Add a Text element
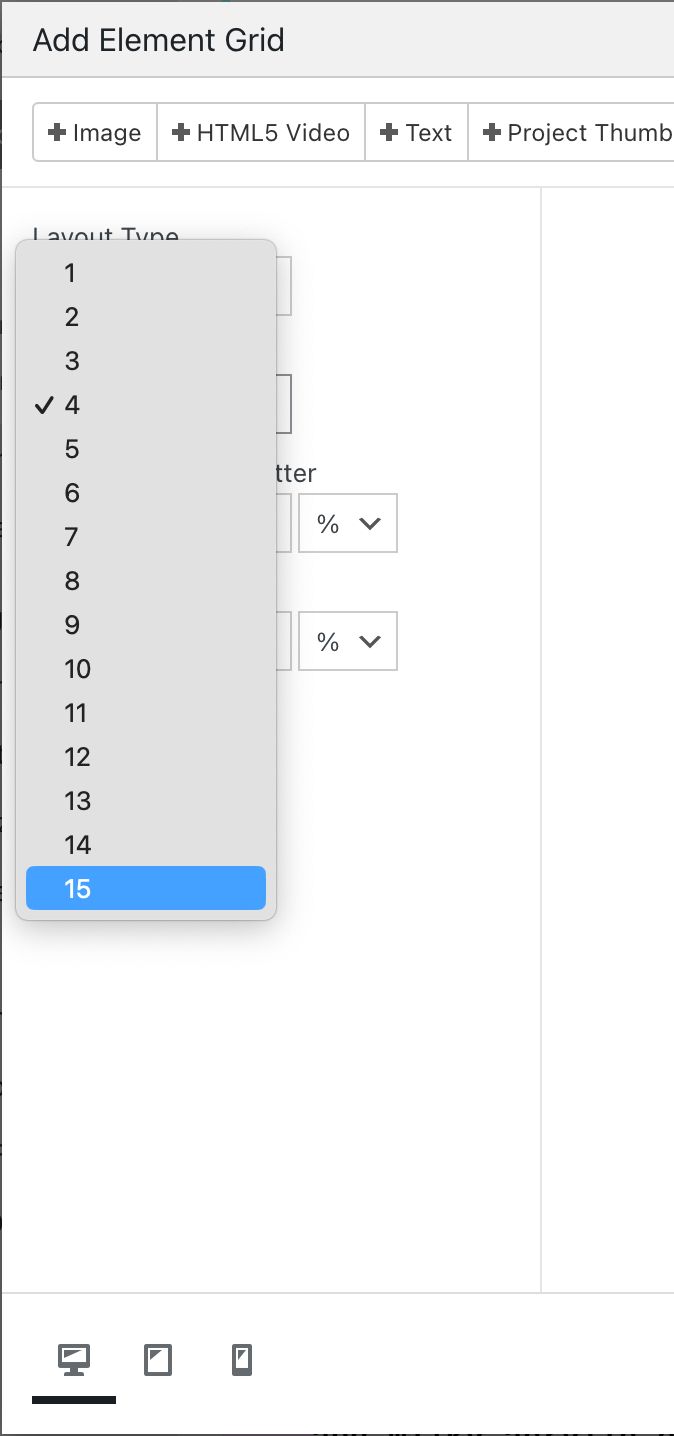 pos(416,131)
